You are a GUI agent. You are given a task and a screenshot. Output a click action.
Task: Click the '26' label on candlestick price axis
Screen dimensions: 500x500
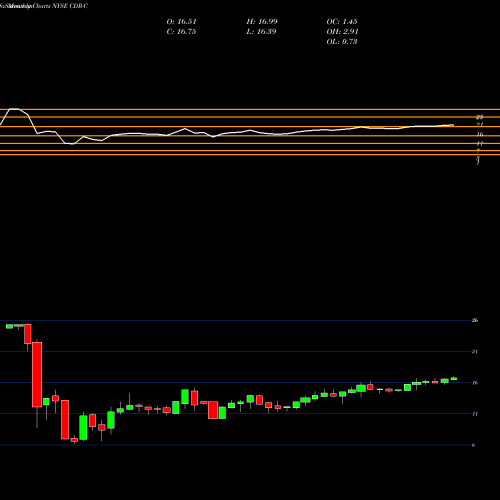click(475, 320)
